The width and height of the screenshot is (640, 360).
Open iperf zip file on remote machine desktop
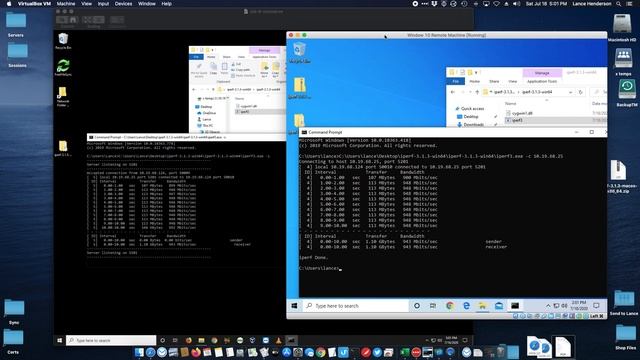pos(300,88)
